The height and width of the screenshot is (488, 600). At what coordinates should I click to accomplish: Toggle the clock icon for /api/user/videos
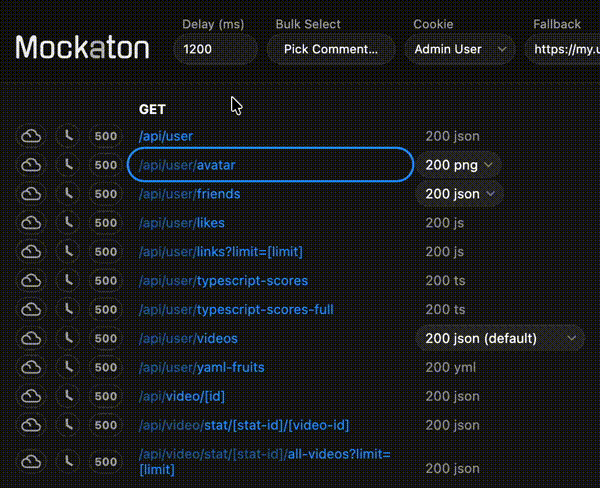67,339
